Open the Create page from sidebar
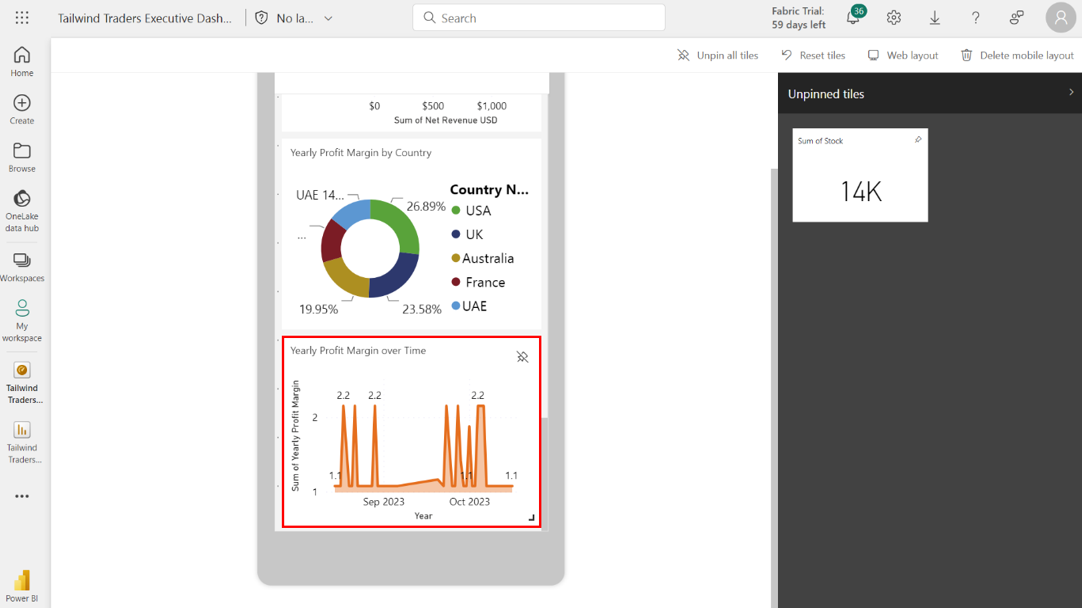This screenshot has width=1082, height=608. (22, 110)
